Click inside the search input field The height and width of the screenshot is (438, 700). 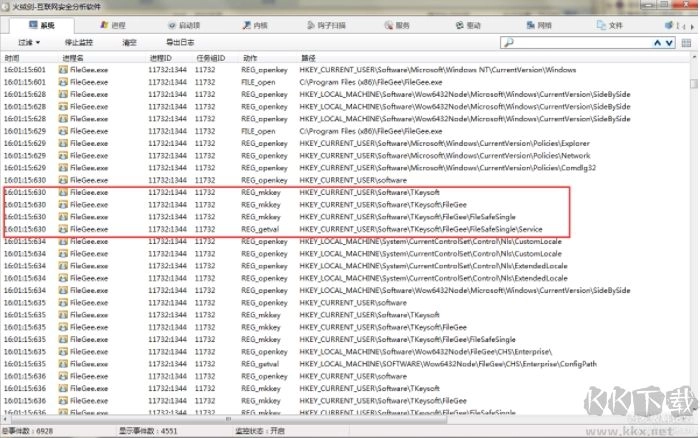coord(580,44)
